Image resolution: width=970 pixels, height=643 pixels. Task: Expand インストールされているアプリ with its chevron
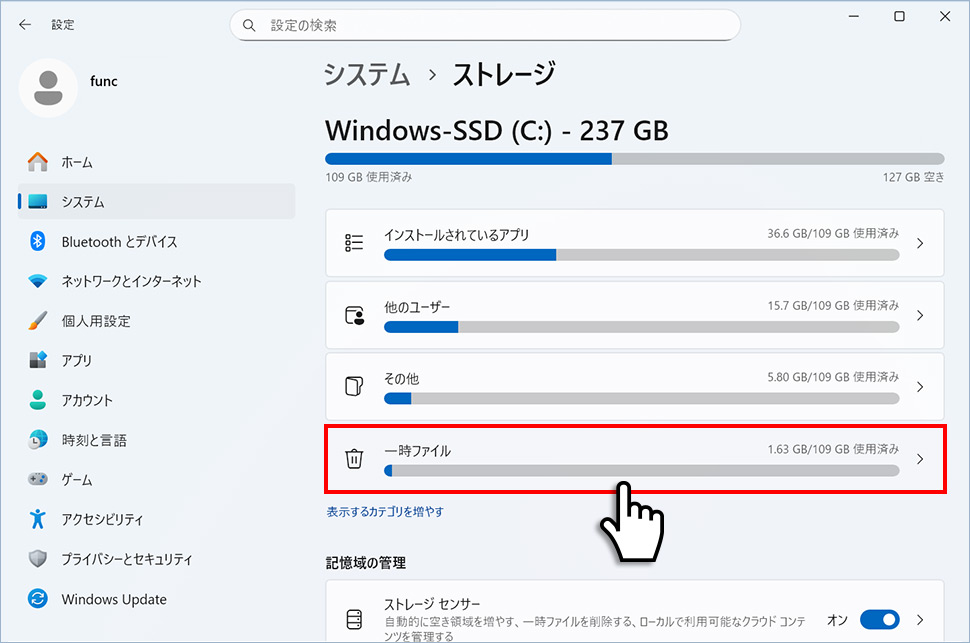(x=919, y=243)
